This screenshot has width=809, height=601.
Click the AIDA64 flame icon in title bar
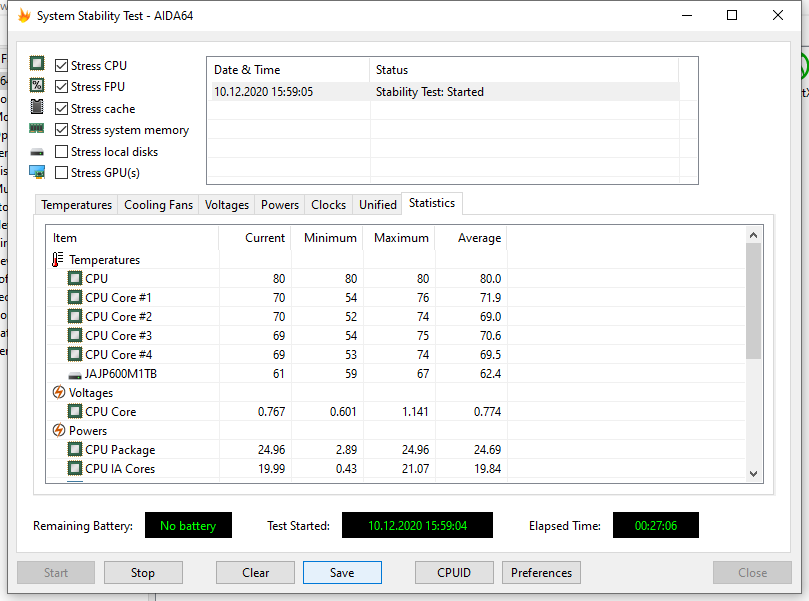pos(24,15)
